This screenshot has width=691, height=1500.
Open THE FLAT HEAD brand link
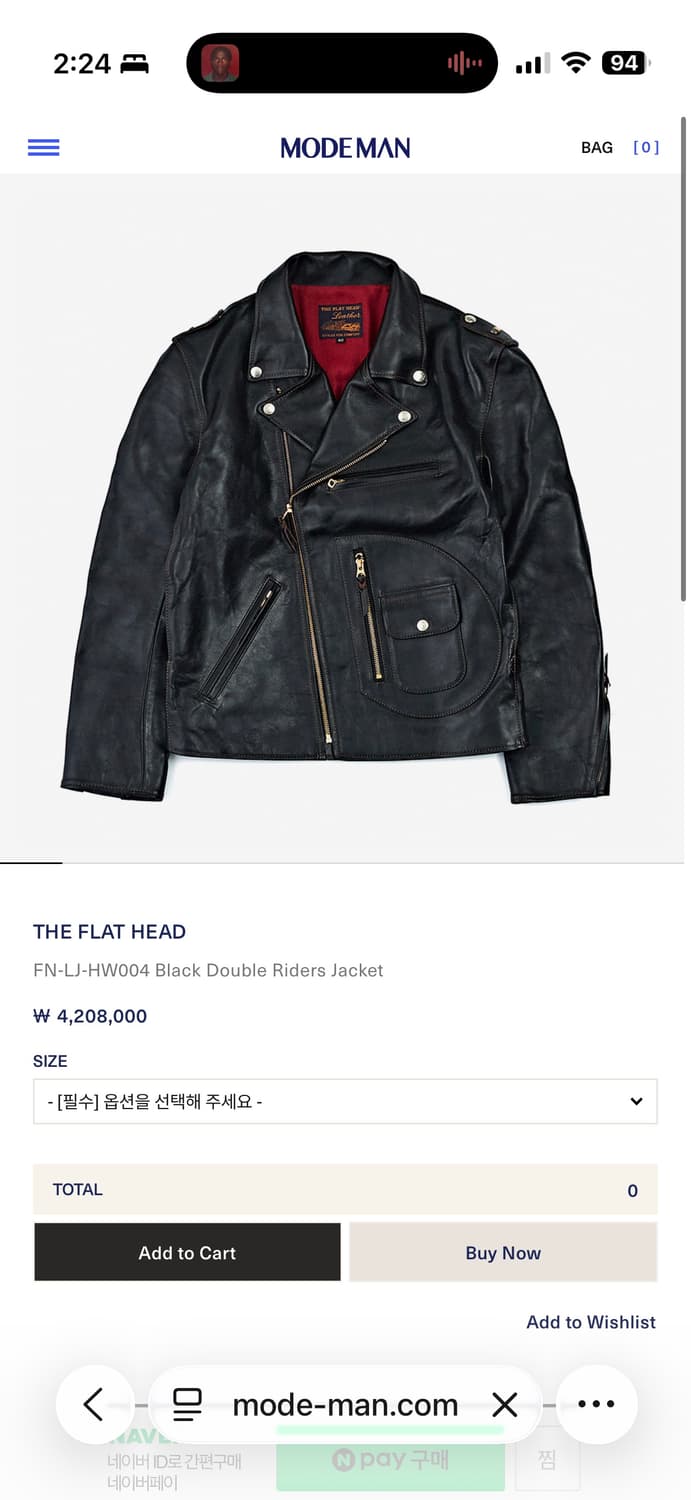(109, 932)
